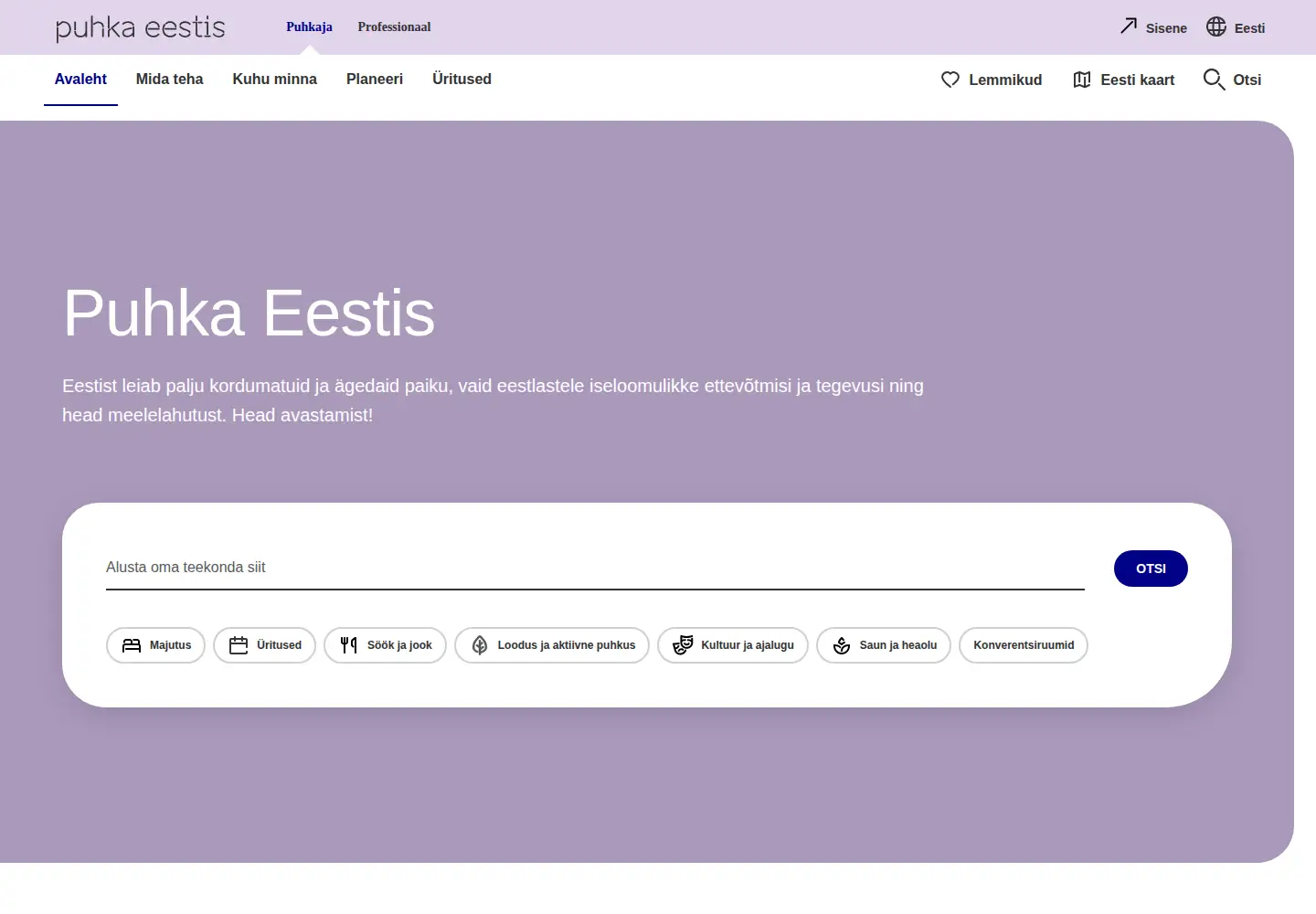Select the Konverentsiruumid chip
This screenshot has width=1316, height=914.
point(1024,645)
